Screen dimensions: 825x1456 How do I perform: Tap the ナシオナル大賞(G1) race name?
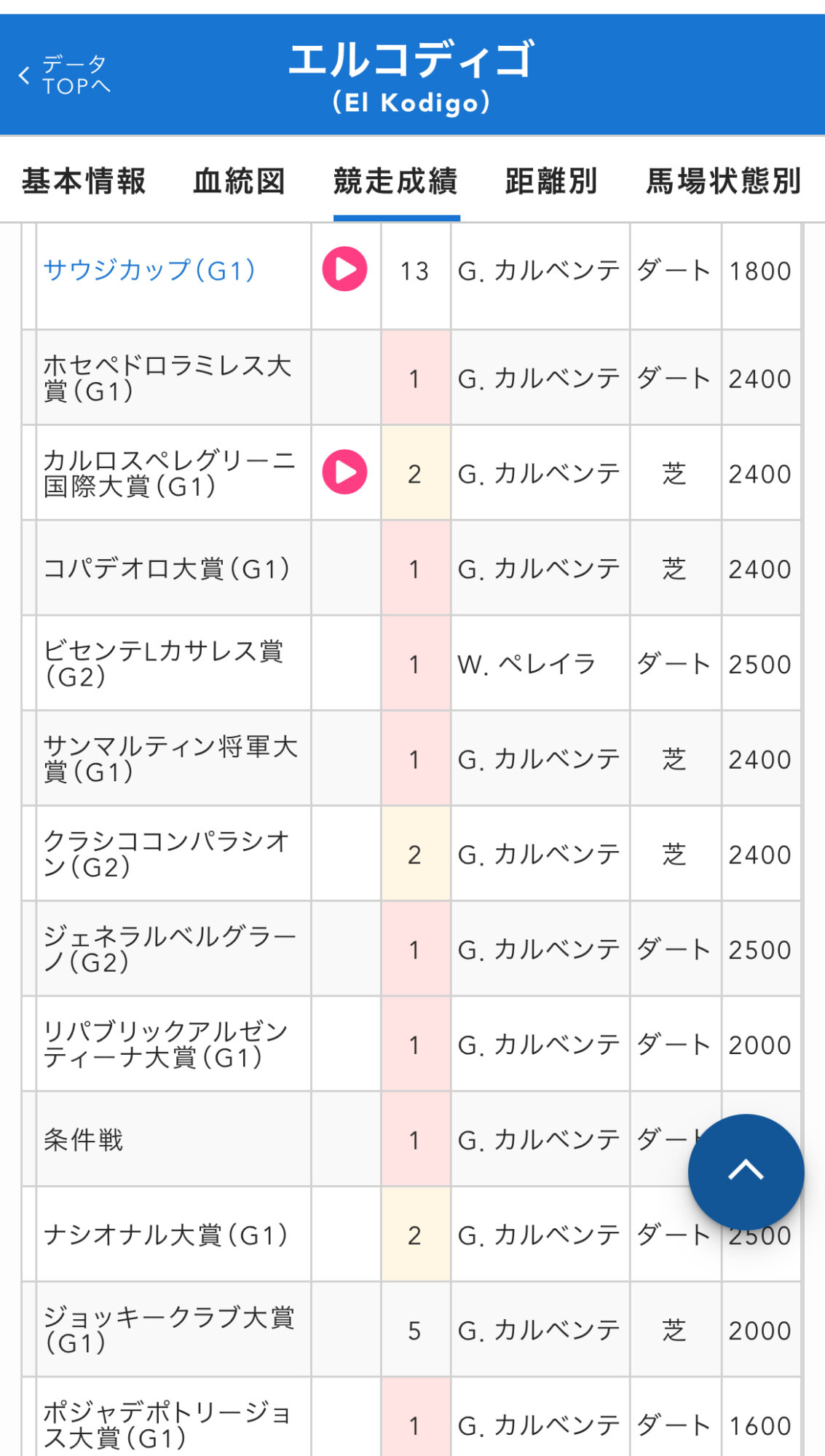point(166,1235)
